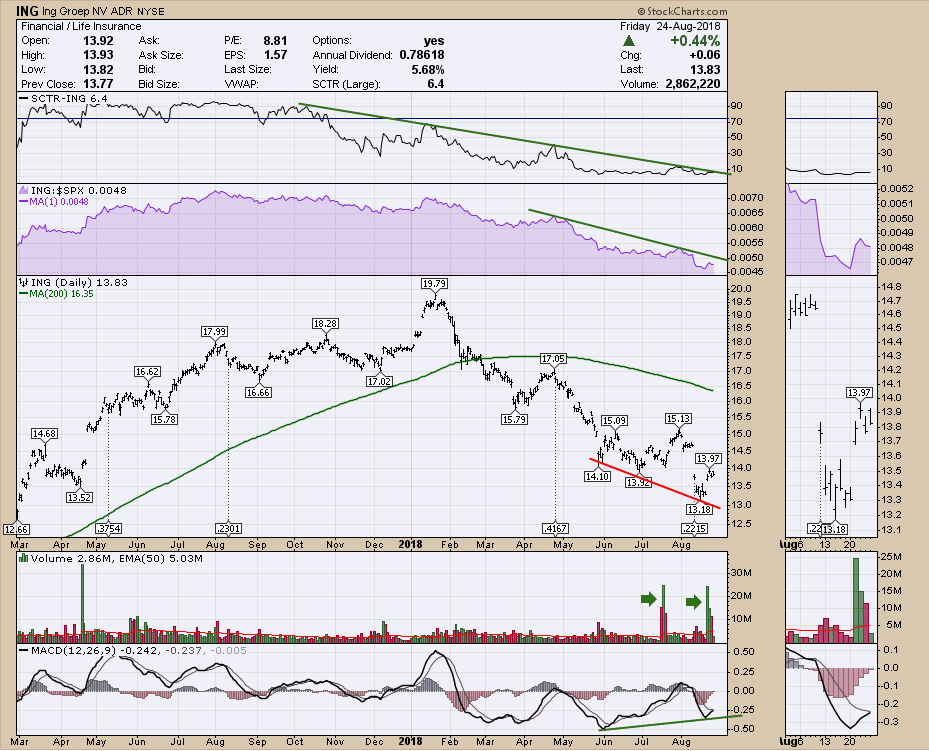Click the High value 13.93
Viewport: 929px width, 751px height.
(x=98, y=55)
